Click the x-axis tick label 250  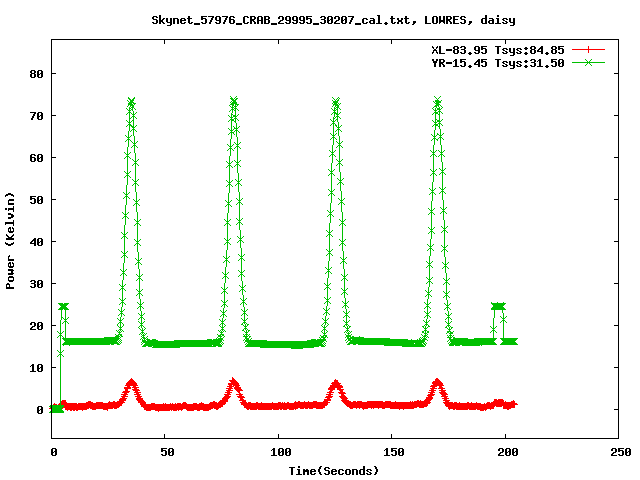621,452
